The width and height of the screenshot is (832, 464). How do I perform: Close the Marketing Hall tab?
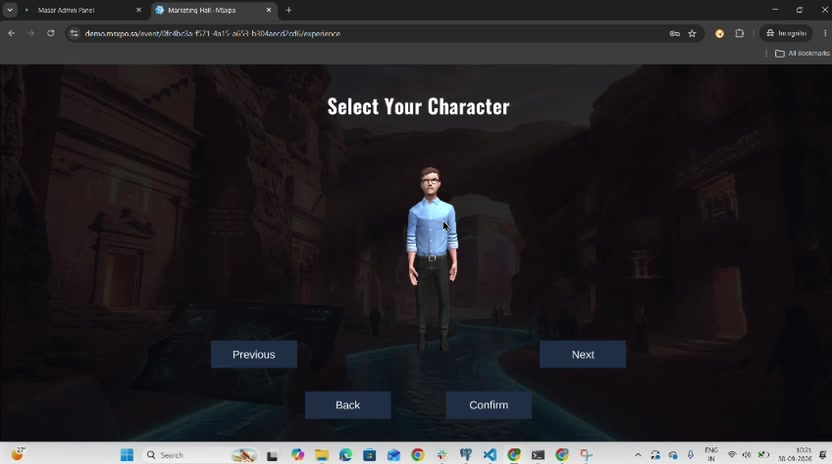[268, 10]
